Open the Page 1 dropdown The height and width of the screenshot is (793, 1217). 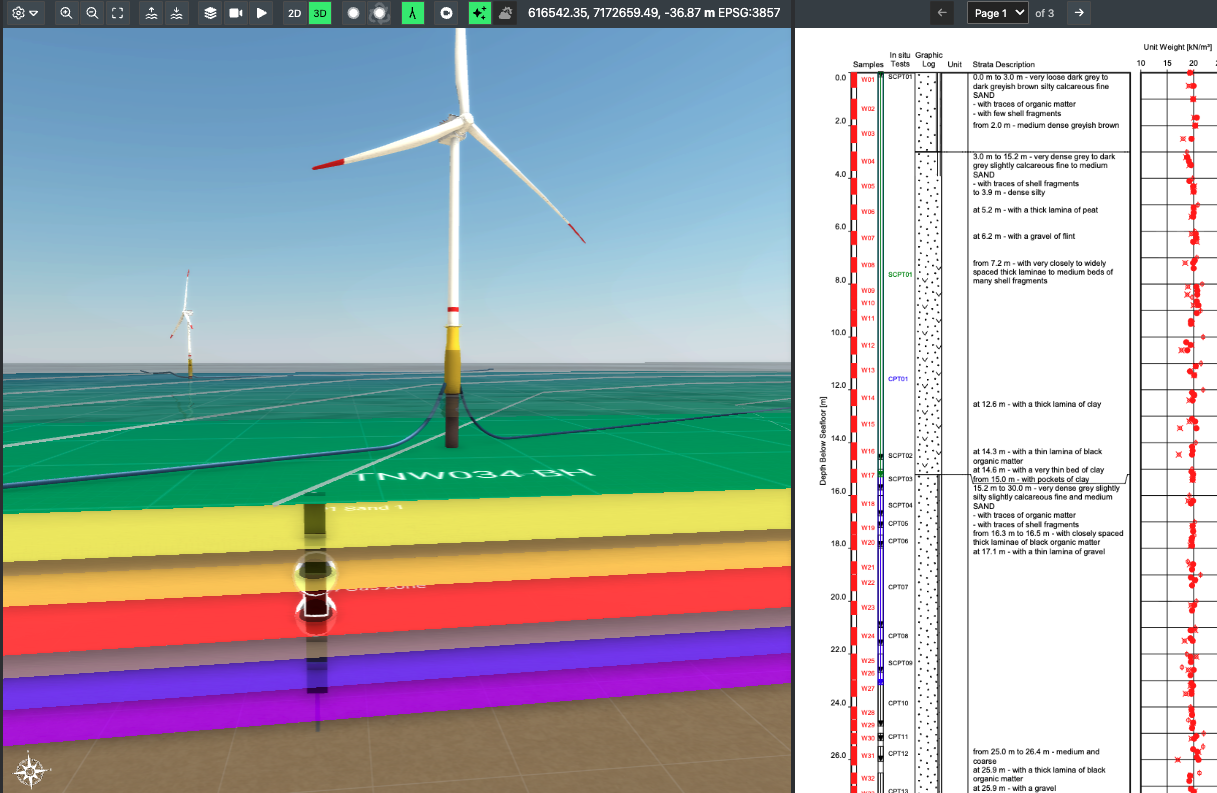(997, 13)
